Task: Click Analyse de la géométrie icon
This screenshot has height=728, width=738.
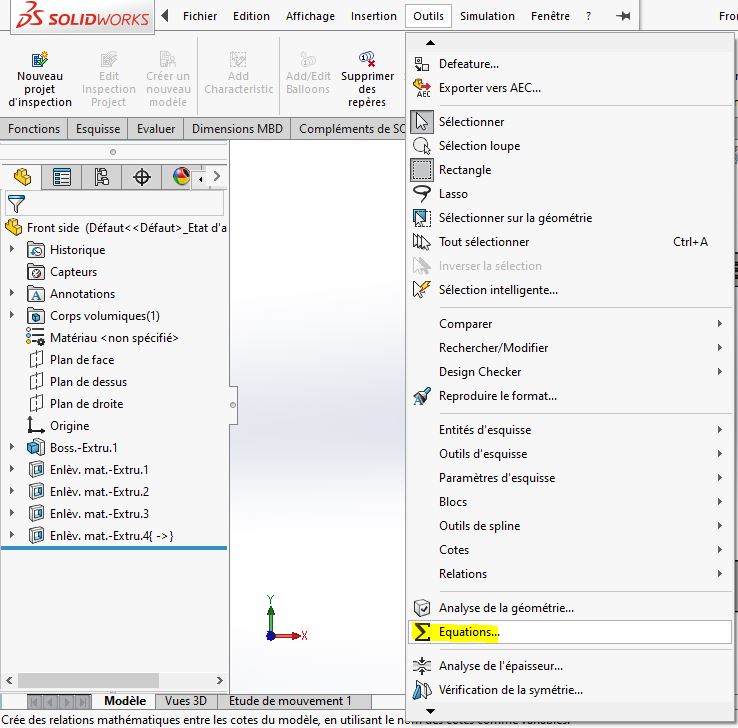Action: (422, 608)
